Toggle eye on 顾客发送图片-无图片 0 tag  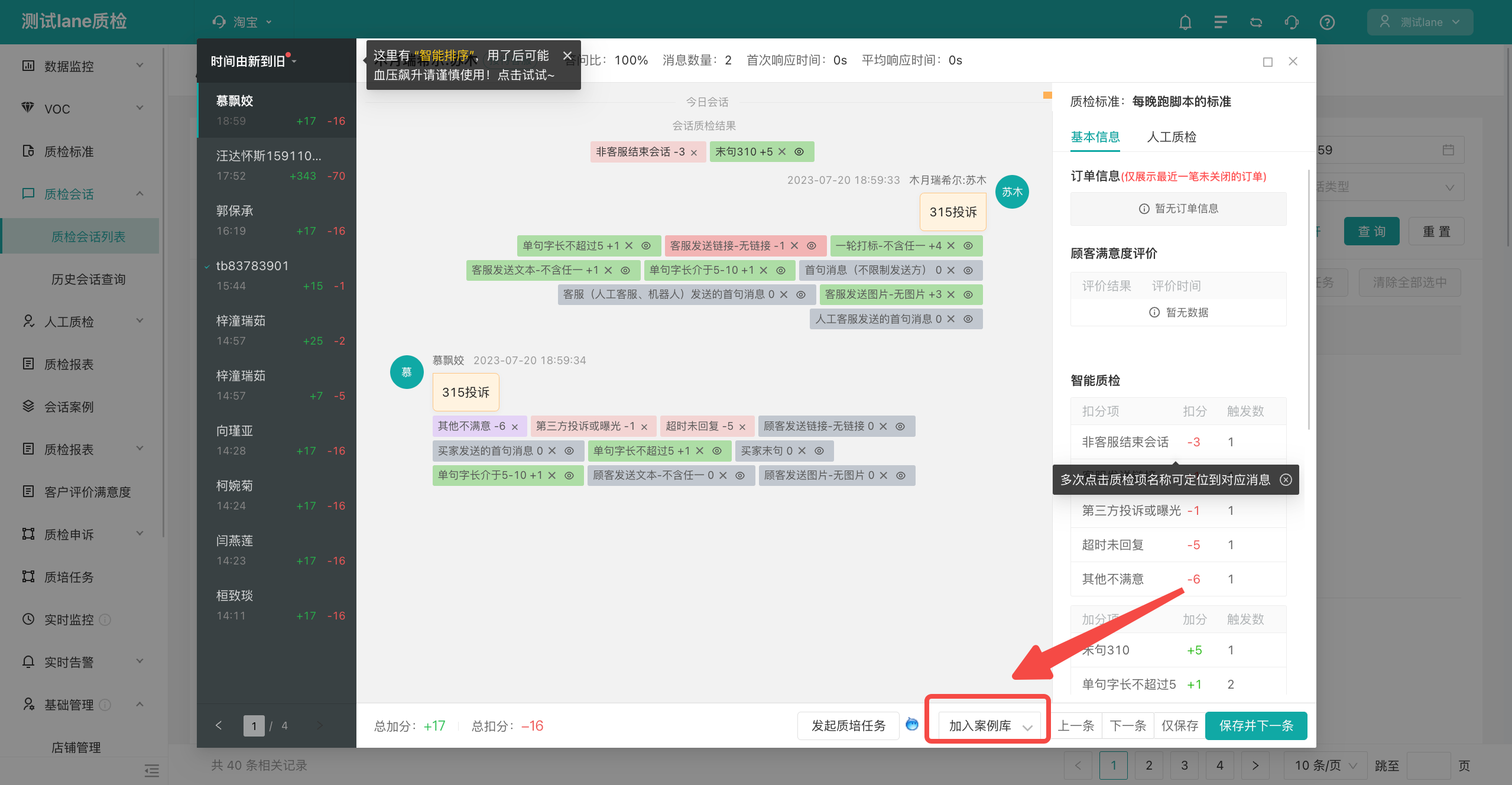(x=900, y=475)
